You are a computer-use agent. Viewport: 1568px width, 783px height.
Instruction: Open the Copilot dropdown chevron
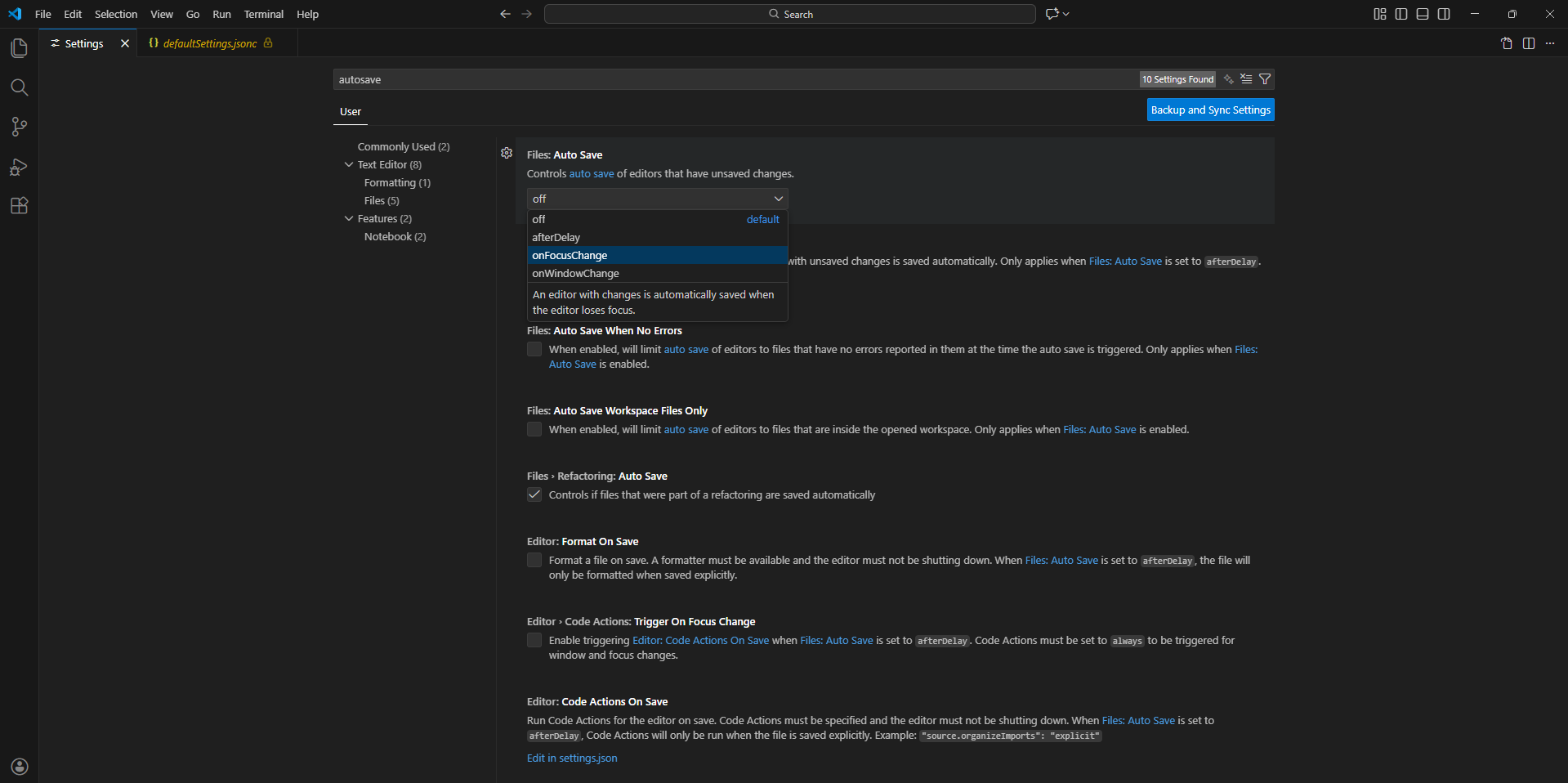pyautogui.click(x=1066, y=14)
